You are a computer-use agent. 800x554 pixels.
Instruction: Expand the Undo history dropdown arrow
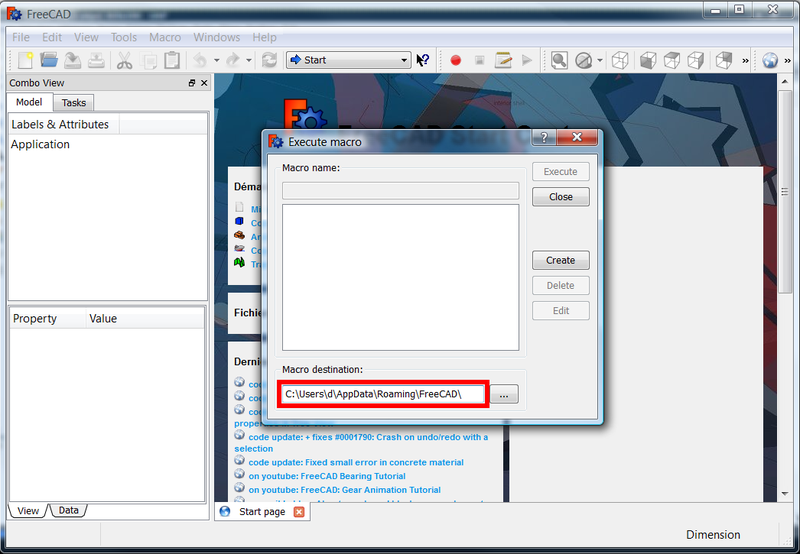tap(217, 60)
